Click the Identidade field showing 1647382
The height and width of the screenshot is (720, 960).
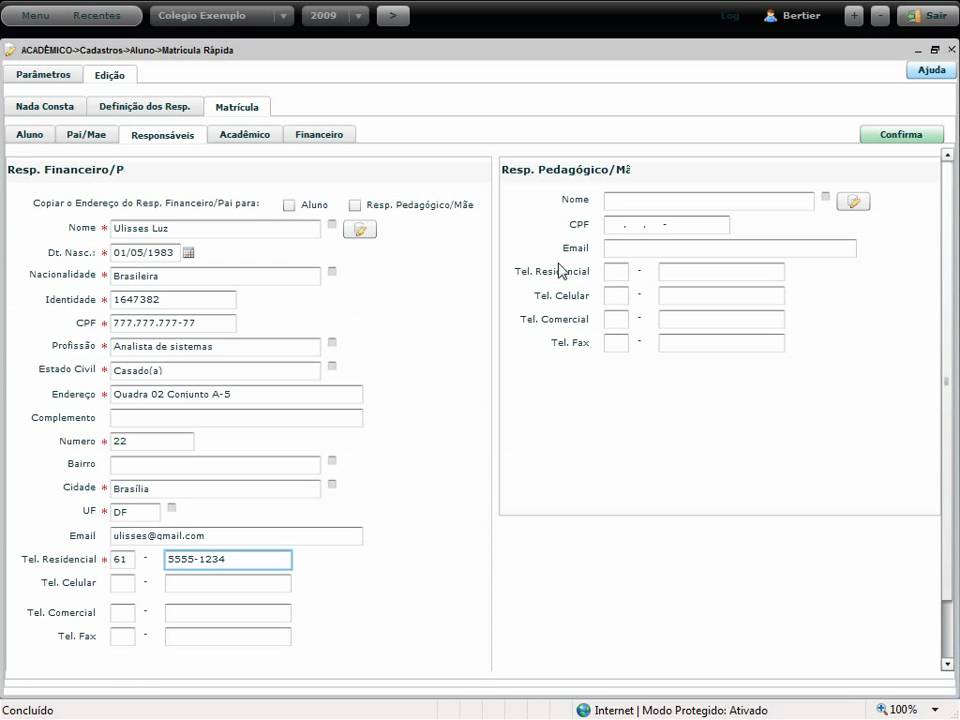coord(173,300)
